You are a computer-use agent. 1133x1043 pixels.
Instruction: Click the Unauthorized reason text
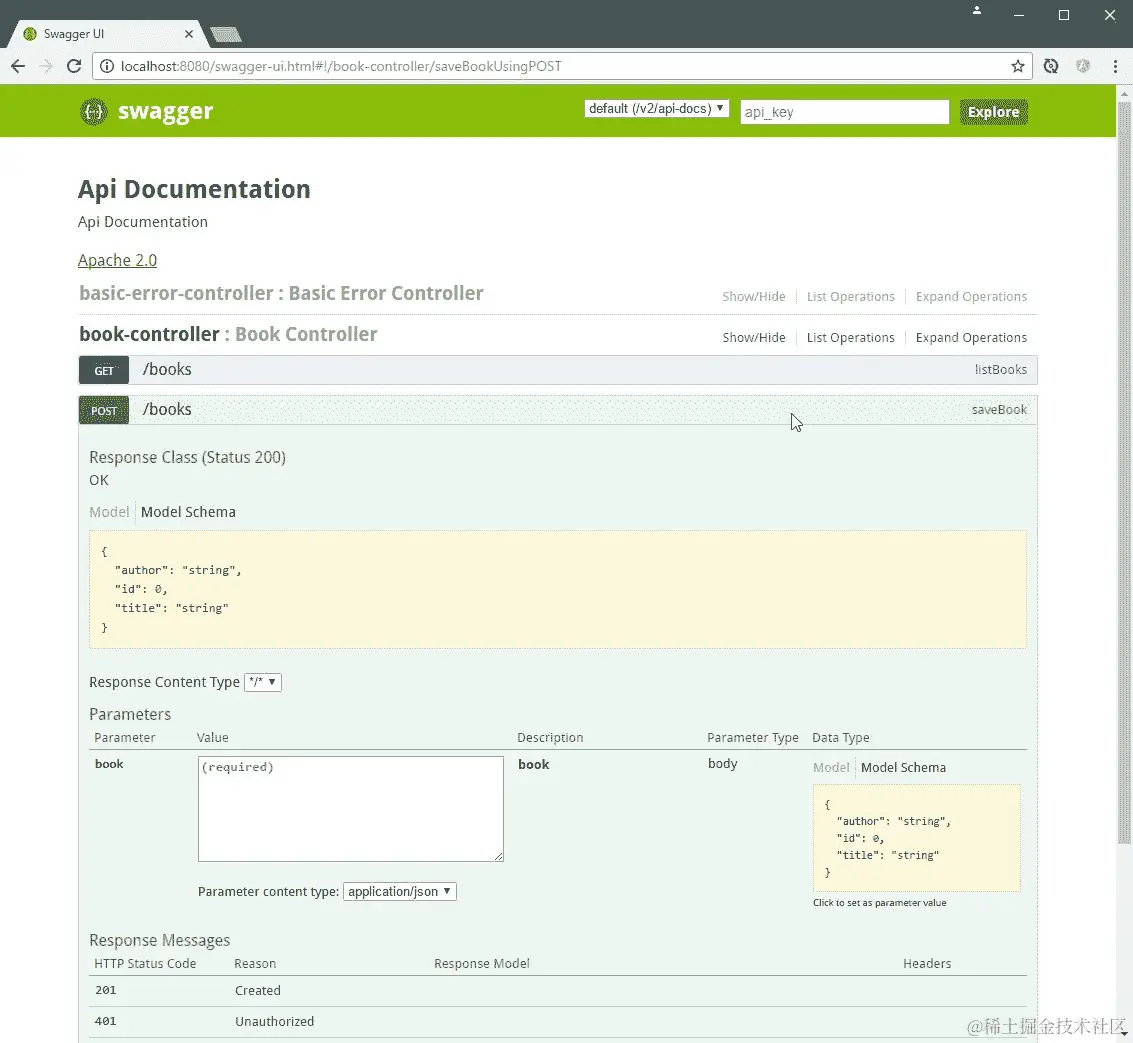274,1021
